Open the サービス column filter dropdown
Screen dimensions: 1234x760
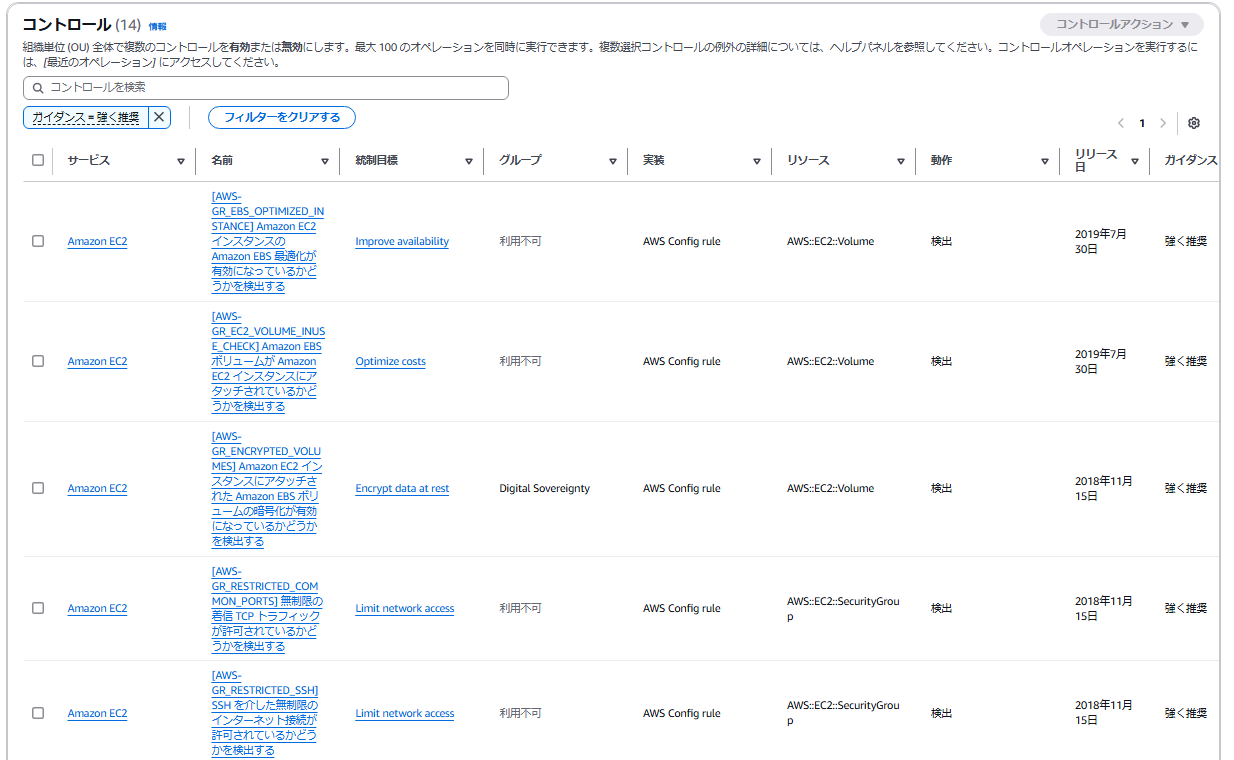pos(181,160)
